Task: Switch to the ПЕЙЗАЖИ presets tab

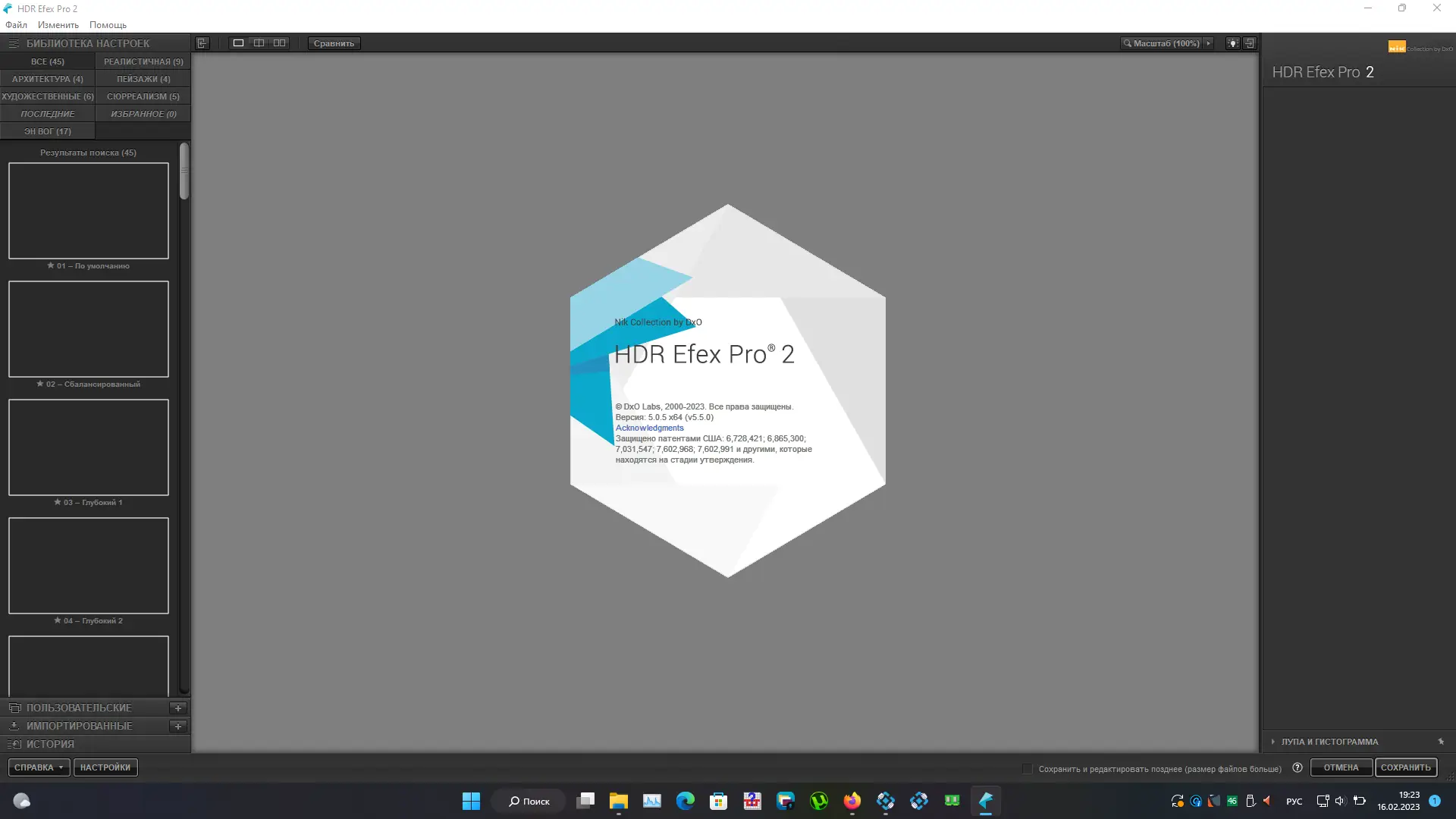Action: click(x=143, y=79)
